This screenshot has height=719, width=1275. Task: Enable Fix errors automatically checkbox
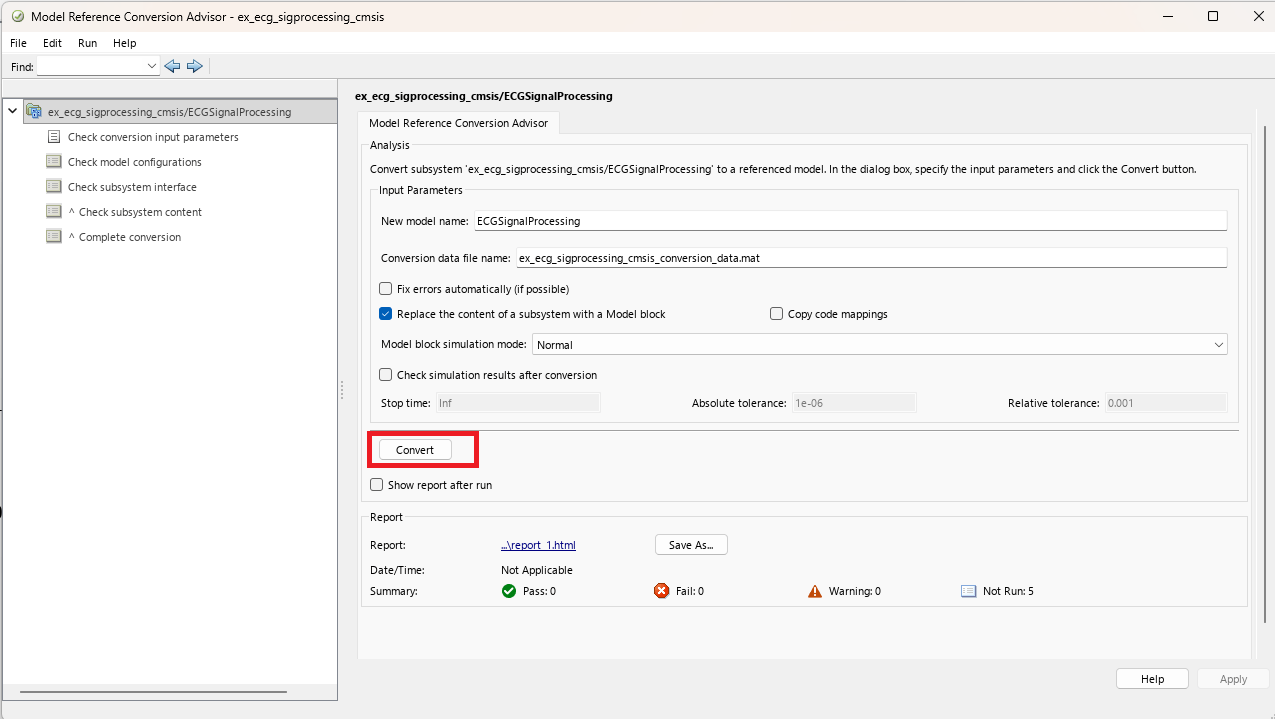[386, 289]
